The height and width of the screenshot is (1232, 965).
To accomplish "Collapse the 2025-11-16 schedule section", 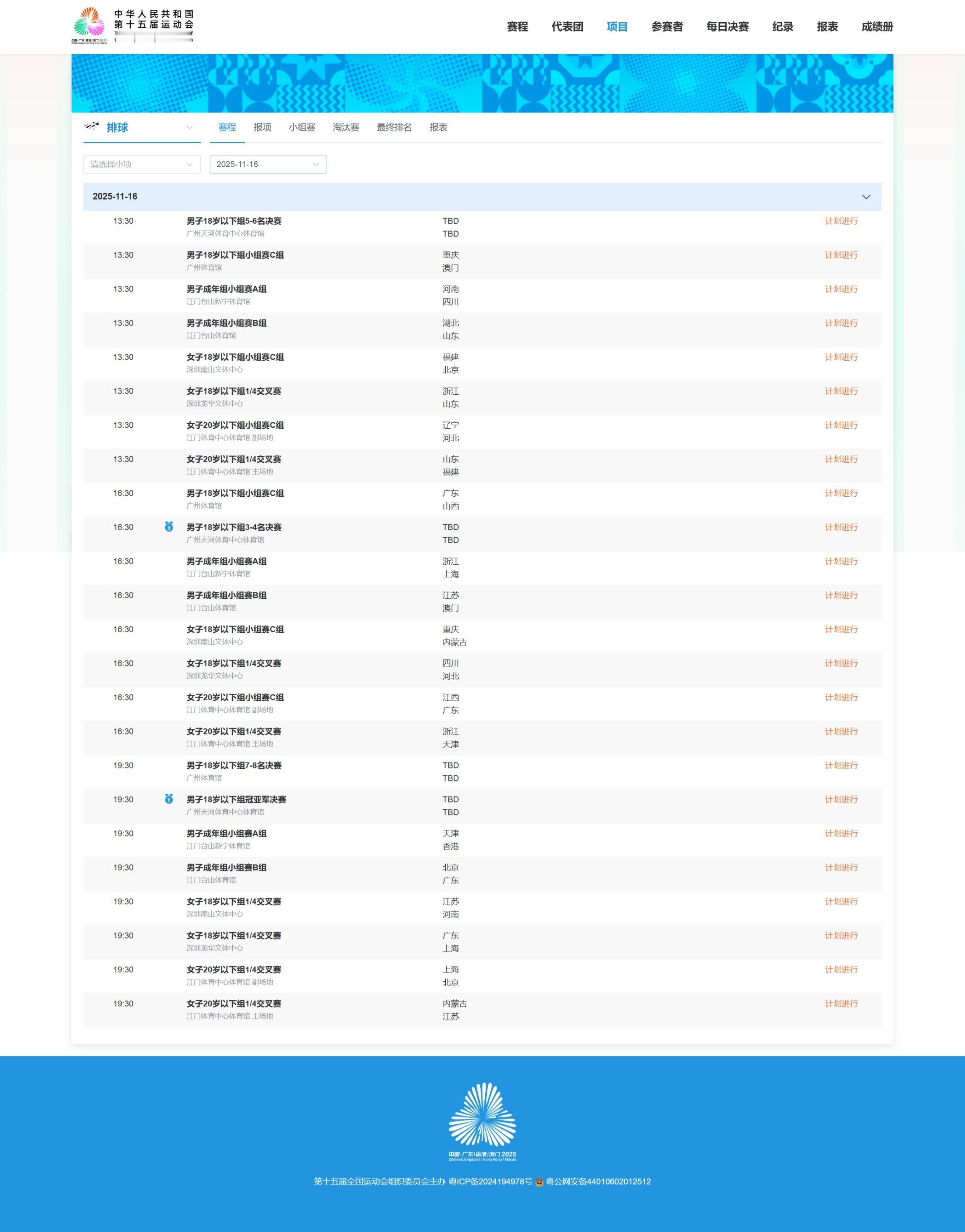I will point(865,197).
